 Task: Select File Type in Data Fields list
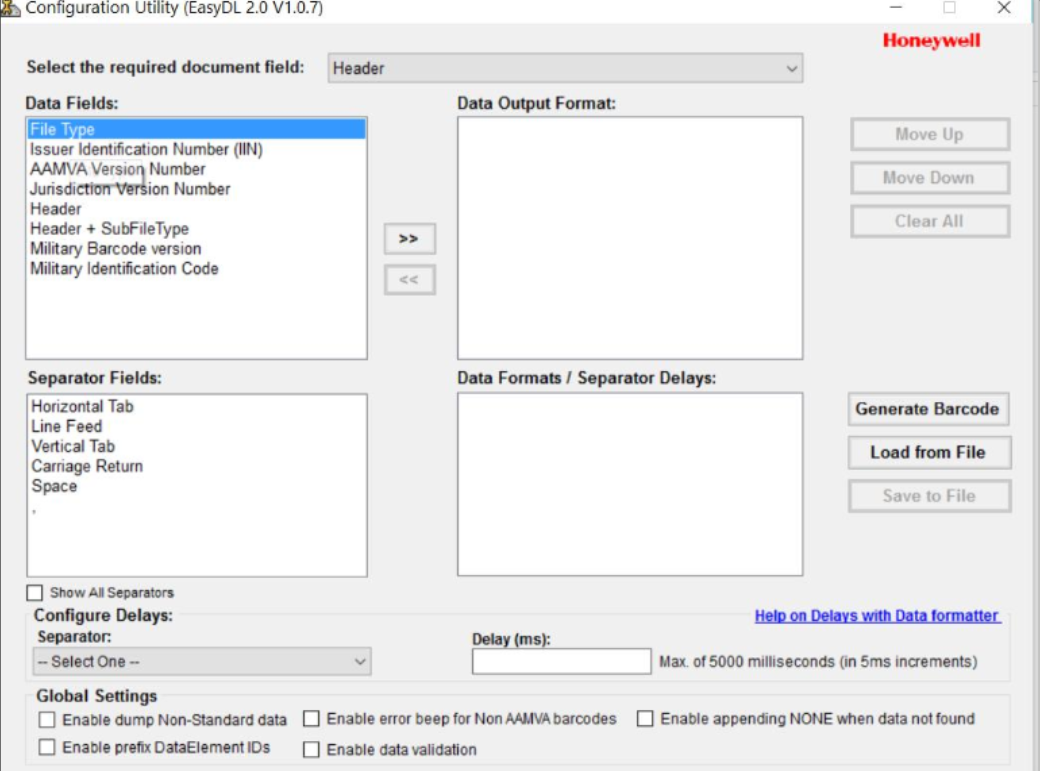196,129
